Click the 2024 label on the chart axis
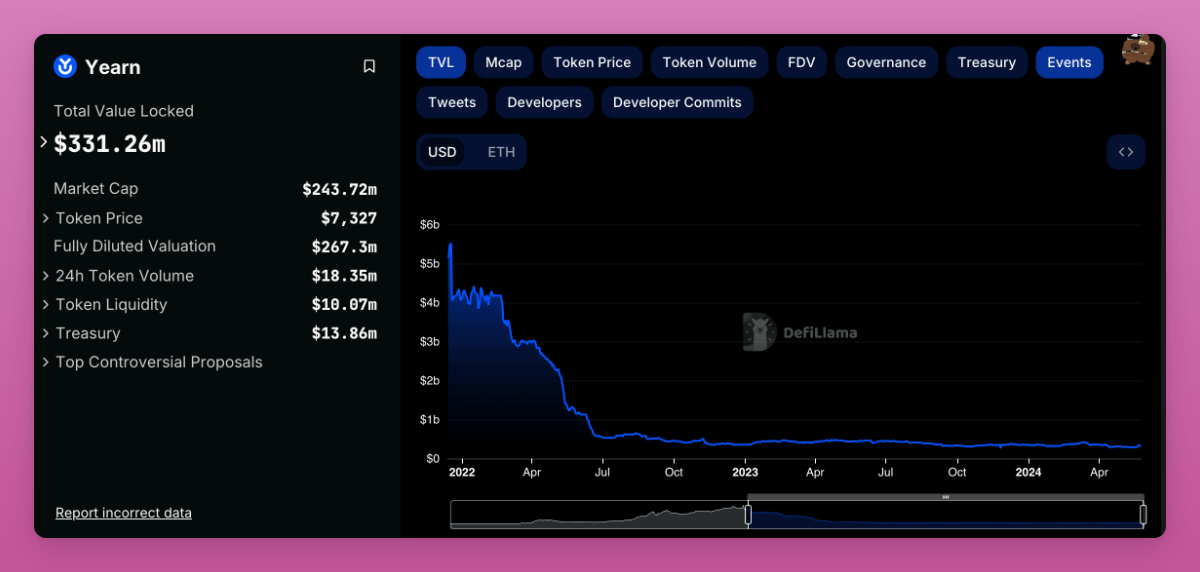The image size is (1200, 572). tap(1028, 472)
